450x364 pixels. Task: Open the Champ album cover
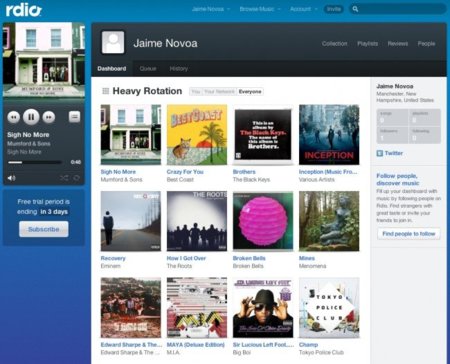[329, 308]
